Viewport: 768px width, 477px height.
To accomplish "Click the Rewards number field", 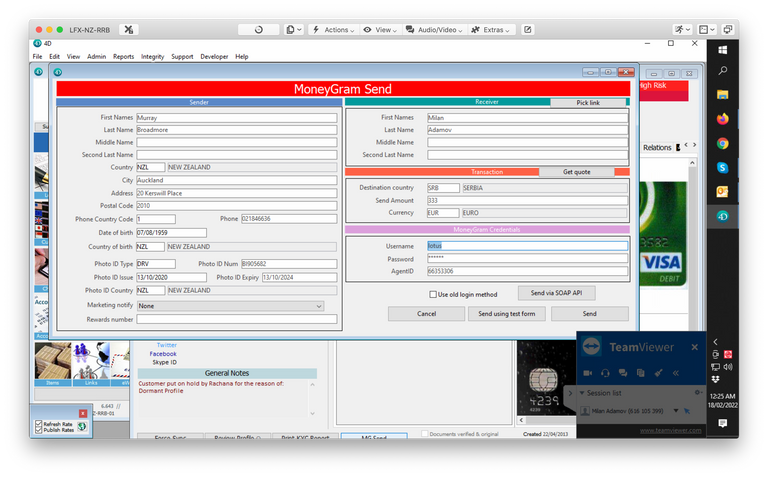I will (237, 319).
